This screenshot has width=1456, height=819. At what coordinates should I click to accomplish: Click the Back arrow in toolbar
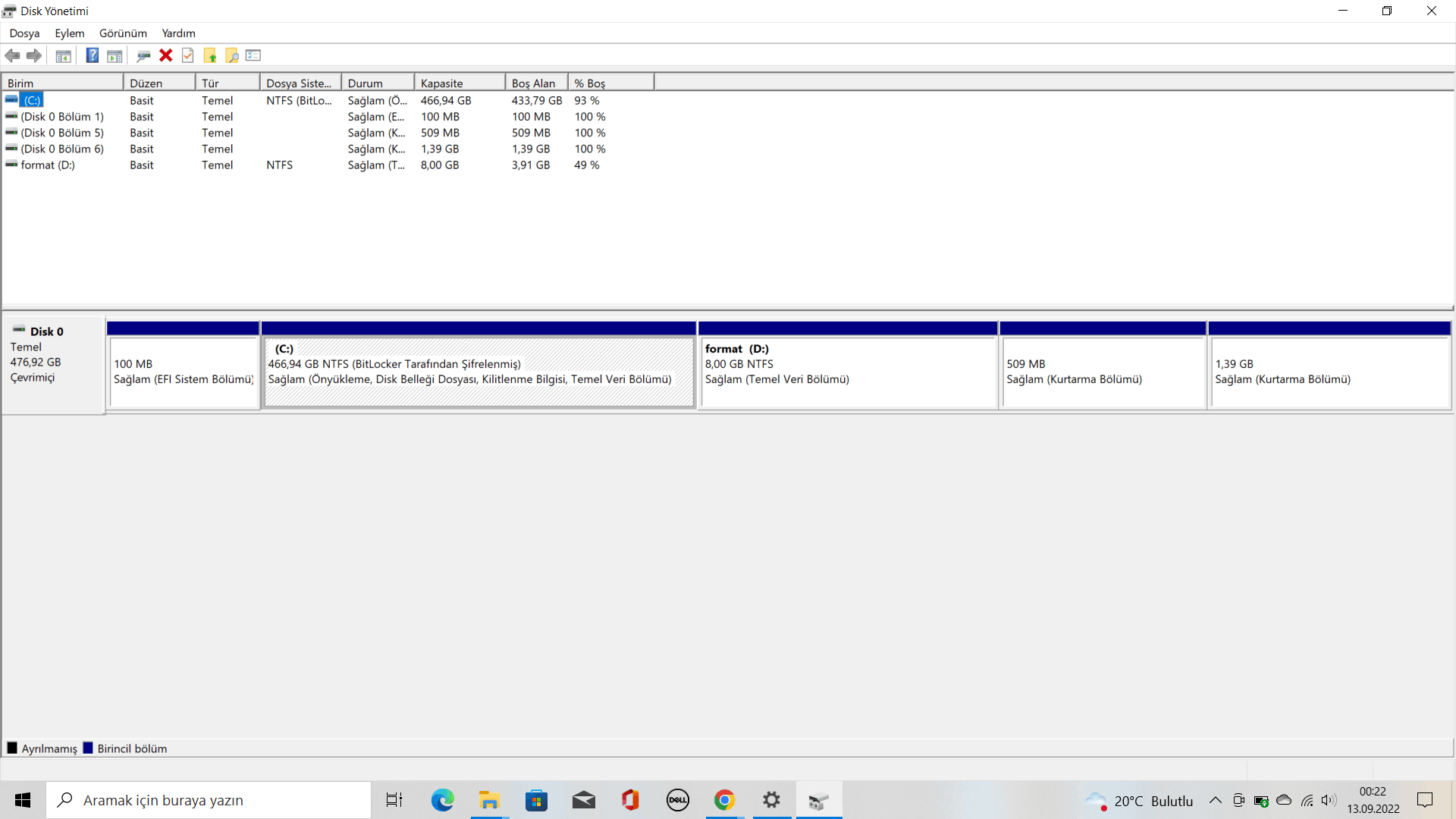(x=12, y=55)
